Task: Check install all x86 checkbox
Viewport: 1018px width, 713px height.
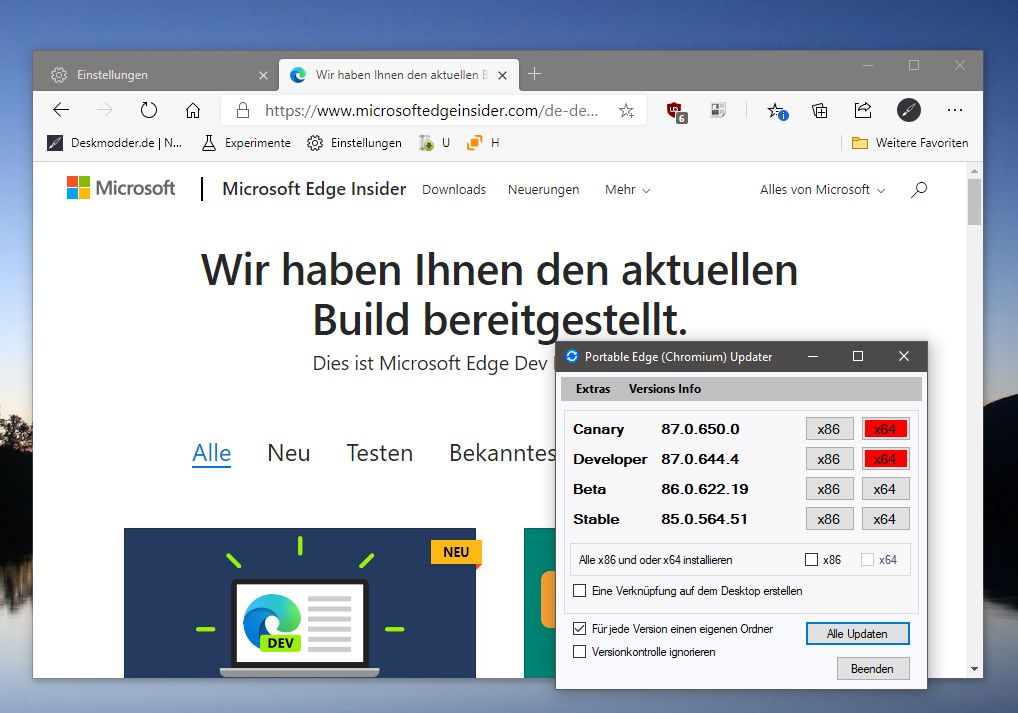Action: pos(812,560)
